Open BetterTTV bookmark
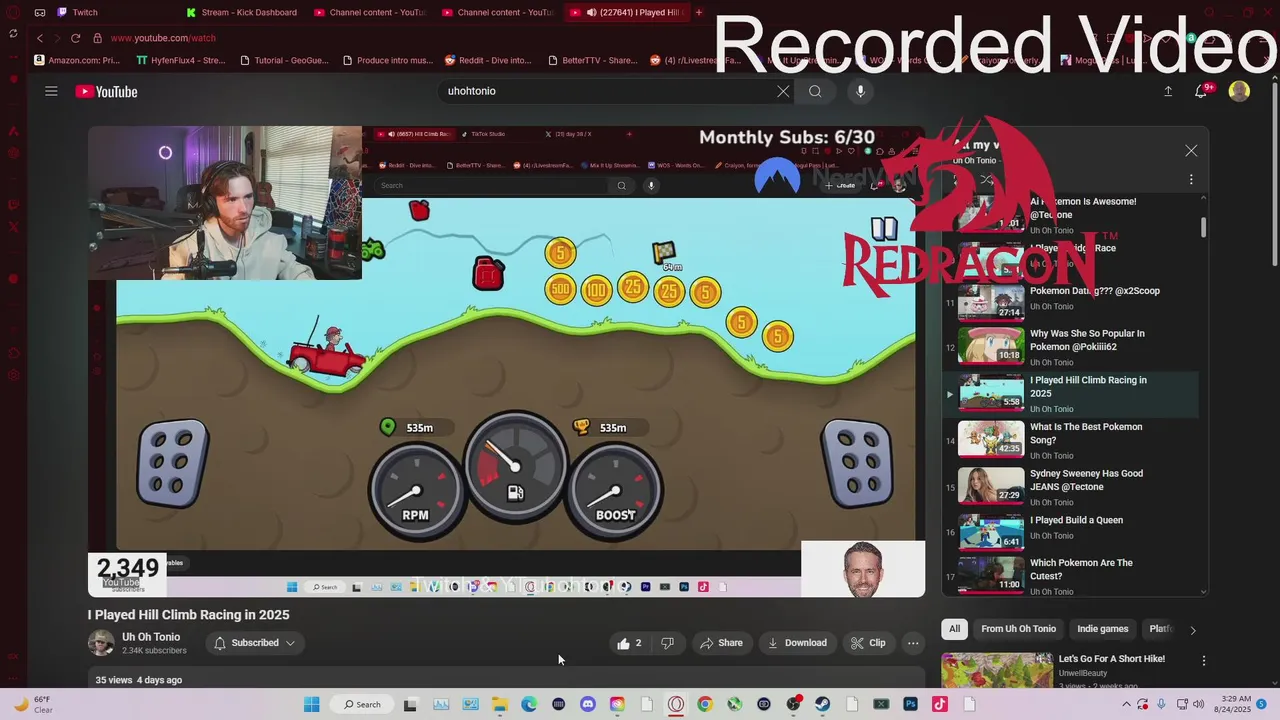The width and height of the screenshot is (1280, 720). (592, 60)
